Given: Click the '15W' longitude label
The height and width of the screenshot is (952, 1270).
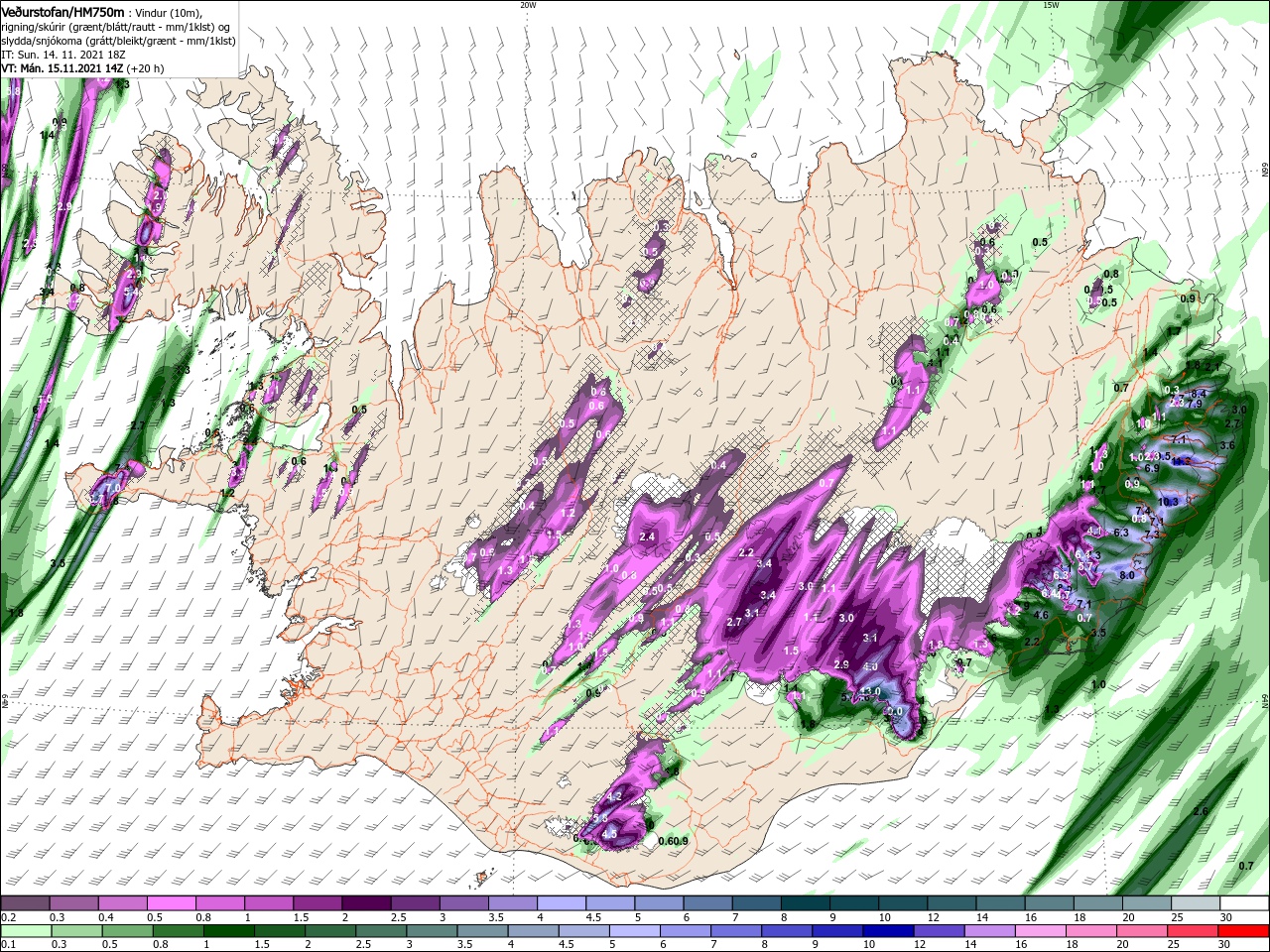Looking at the screenshot, I should (1051, 5).
